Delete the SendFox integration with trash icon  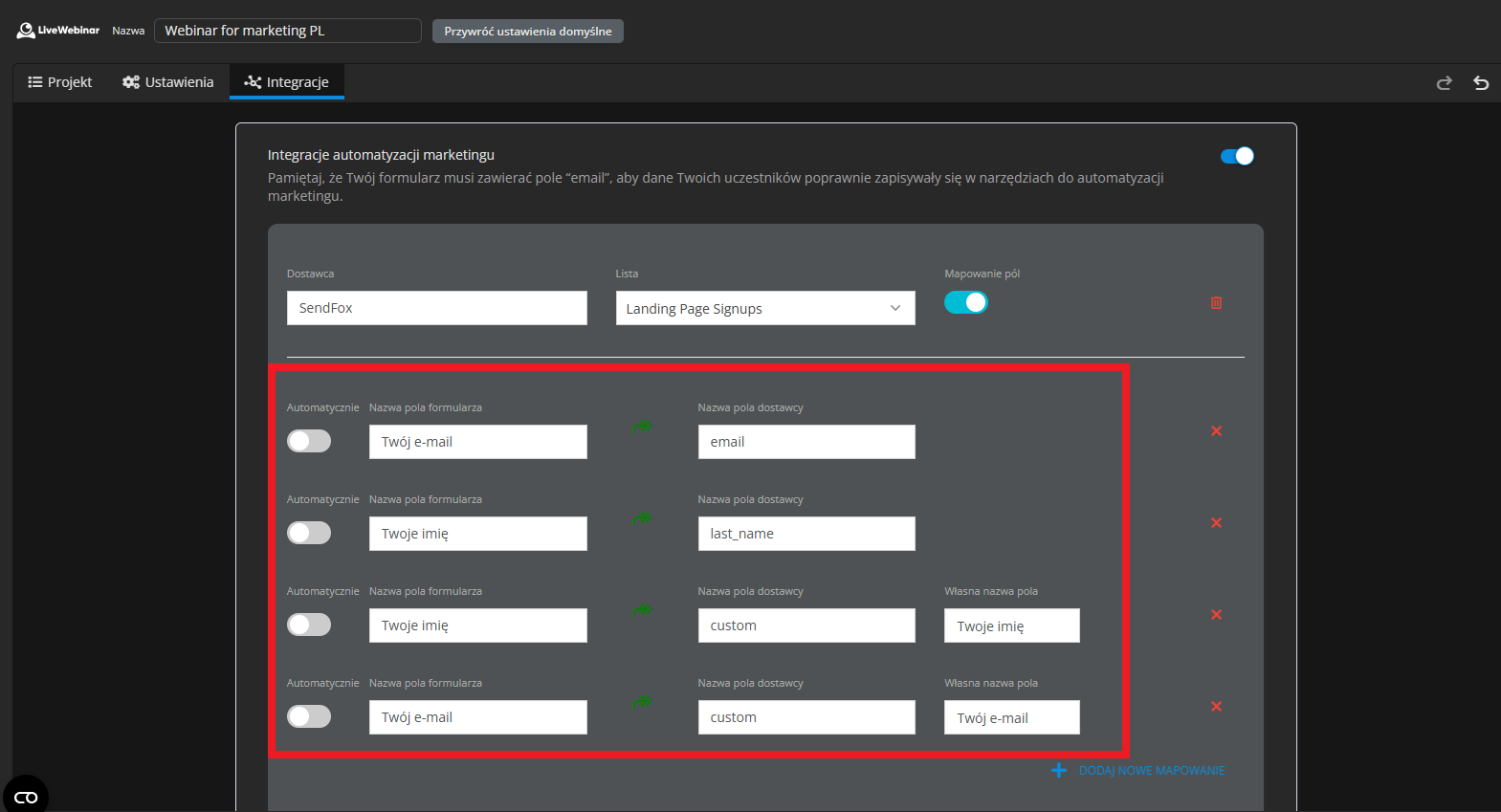click(1216, 303)
